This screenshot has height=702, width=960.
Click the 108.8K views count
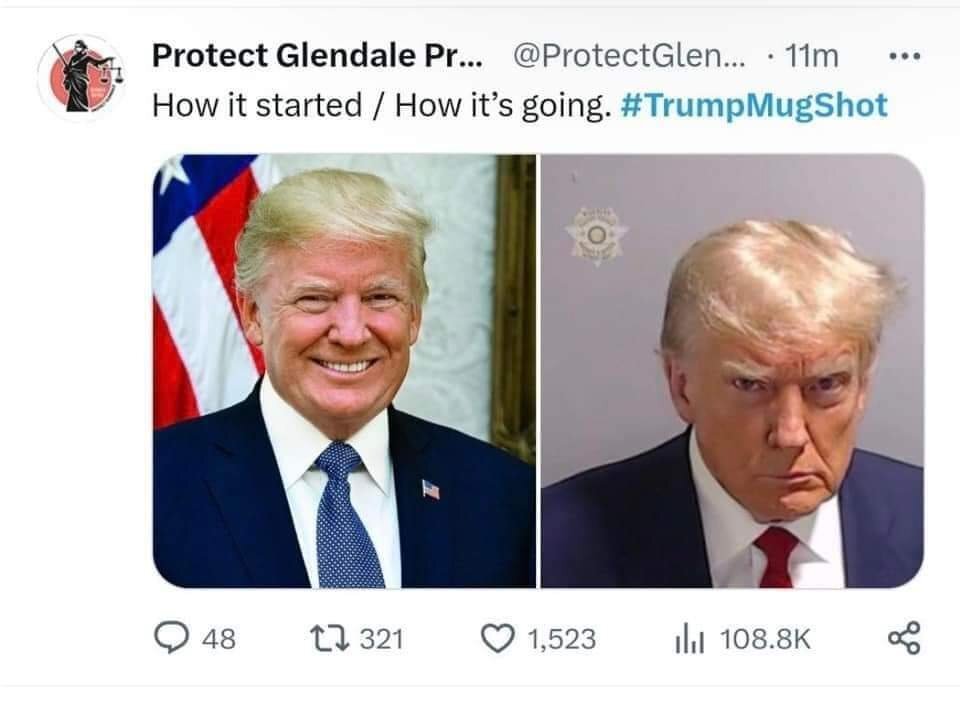click(x=765, y=639)
